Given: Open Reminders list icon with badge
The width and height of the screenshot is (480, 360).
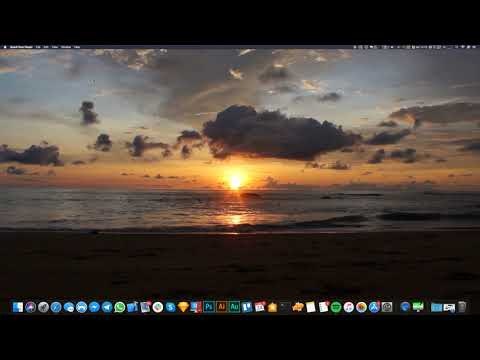Looking at the screenshot, I should click(x=323, y=307).
